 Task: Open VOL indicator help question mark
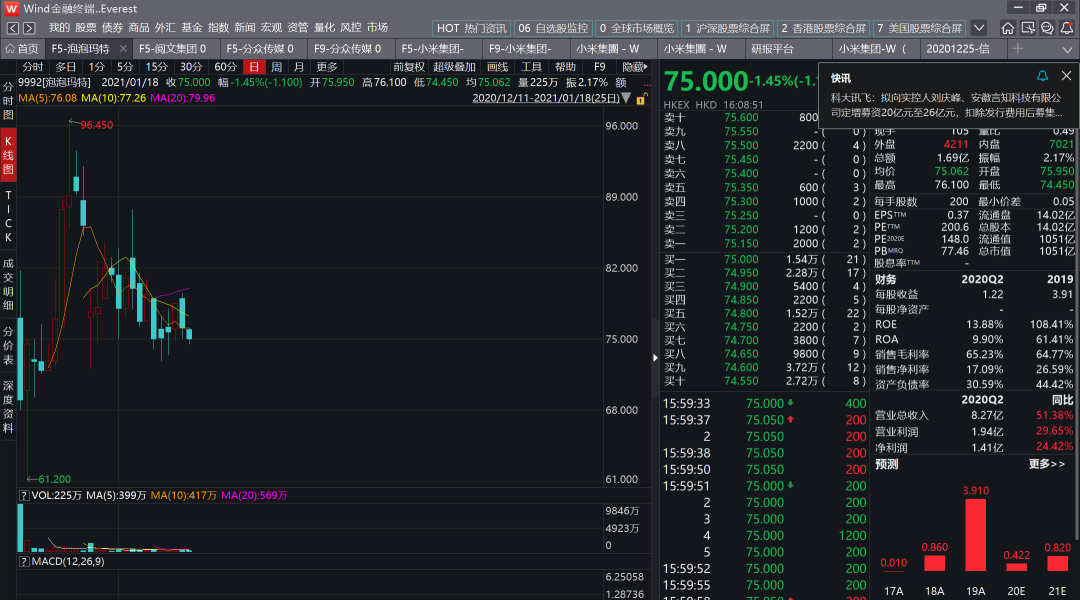click(23, 495)
